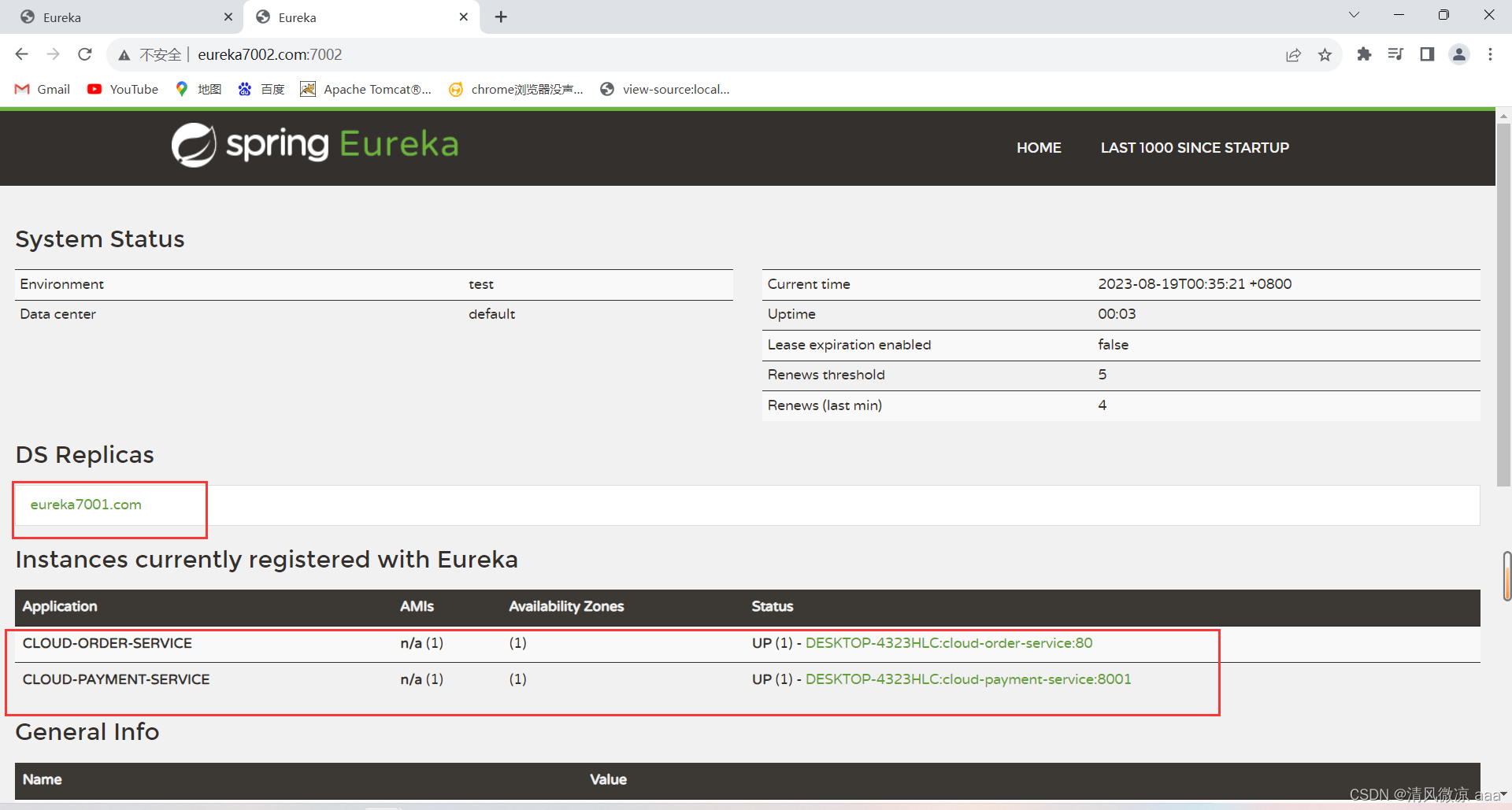Click the Uptime label
The width and height of the screenshot is (1512, 810).
coord(791,314)
